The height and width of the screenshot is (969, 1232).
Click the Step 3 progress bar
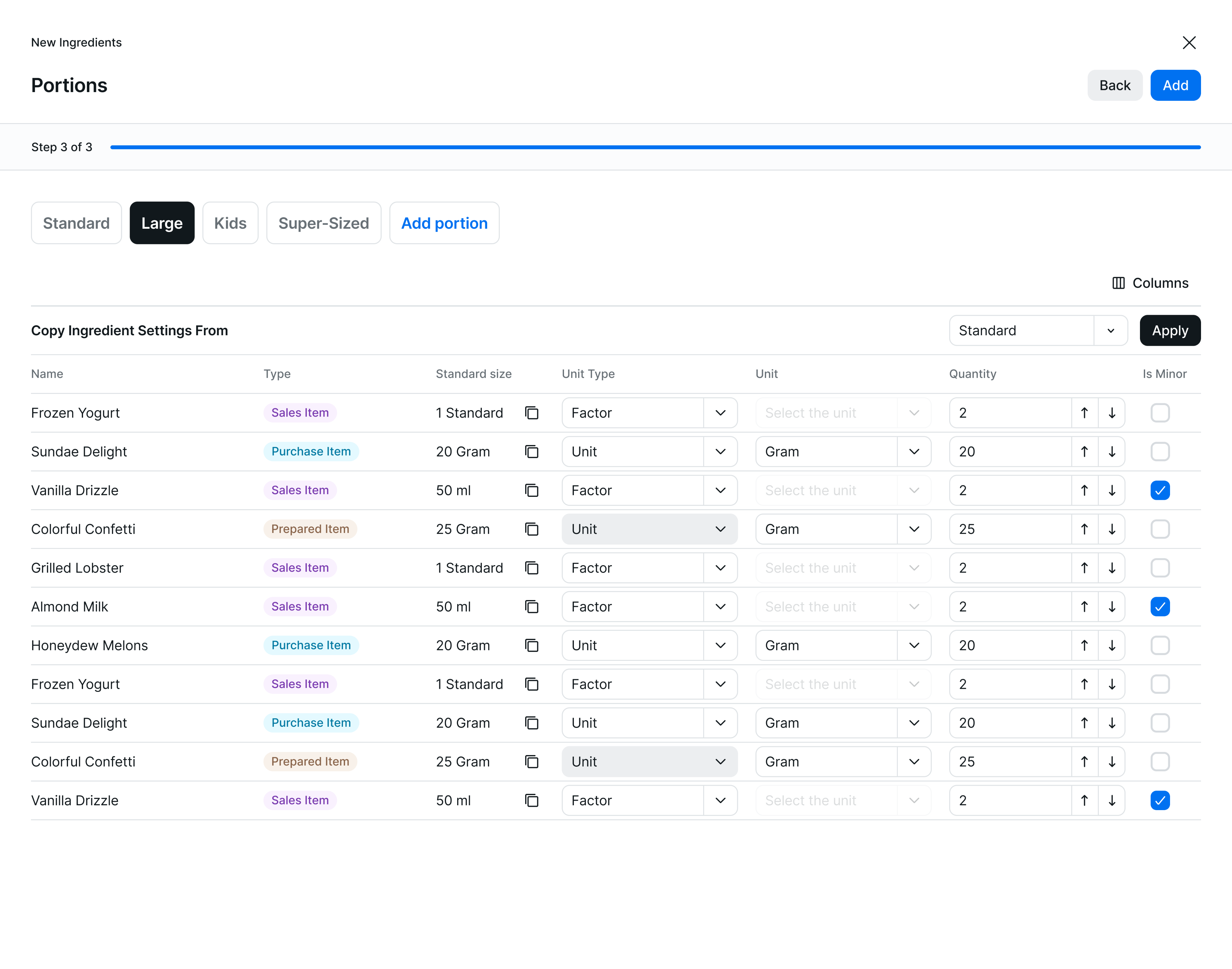655,147
